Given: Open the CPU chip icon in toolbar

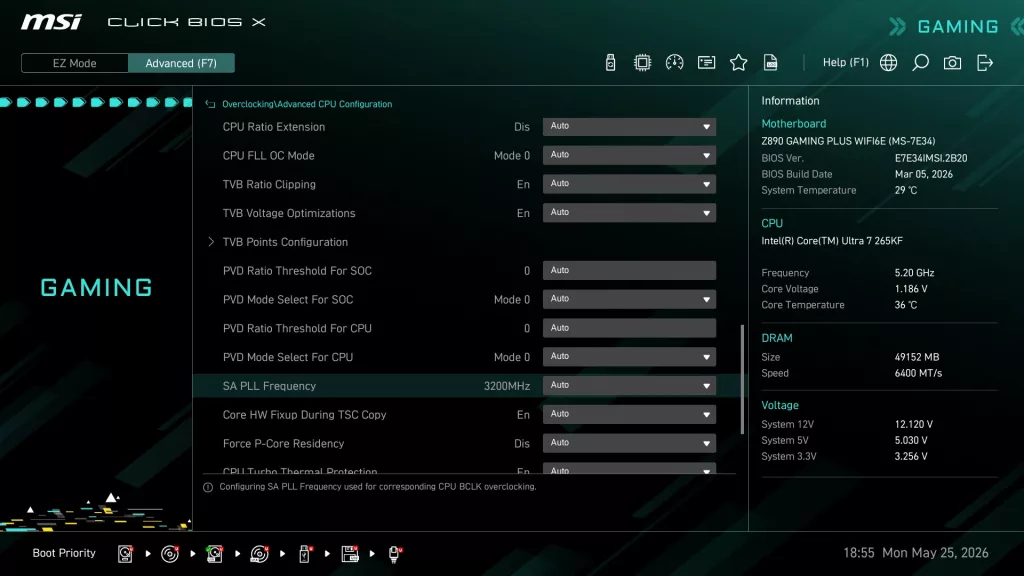Looking at the screenshot, I should pos(642,63).
